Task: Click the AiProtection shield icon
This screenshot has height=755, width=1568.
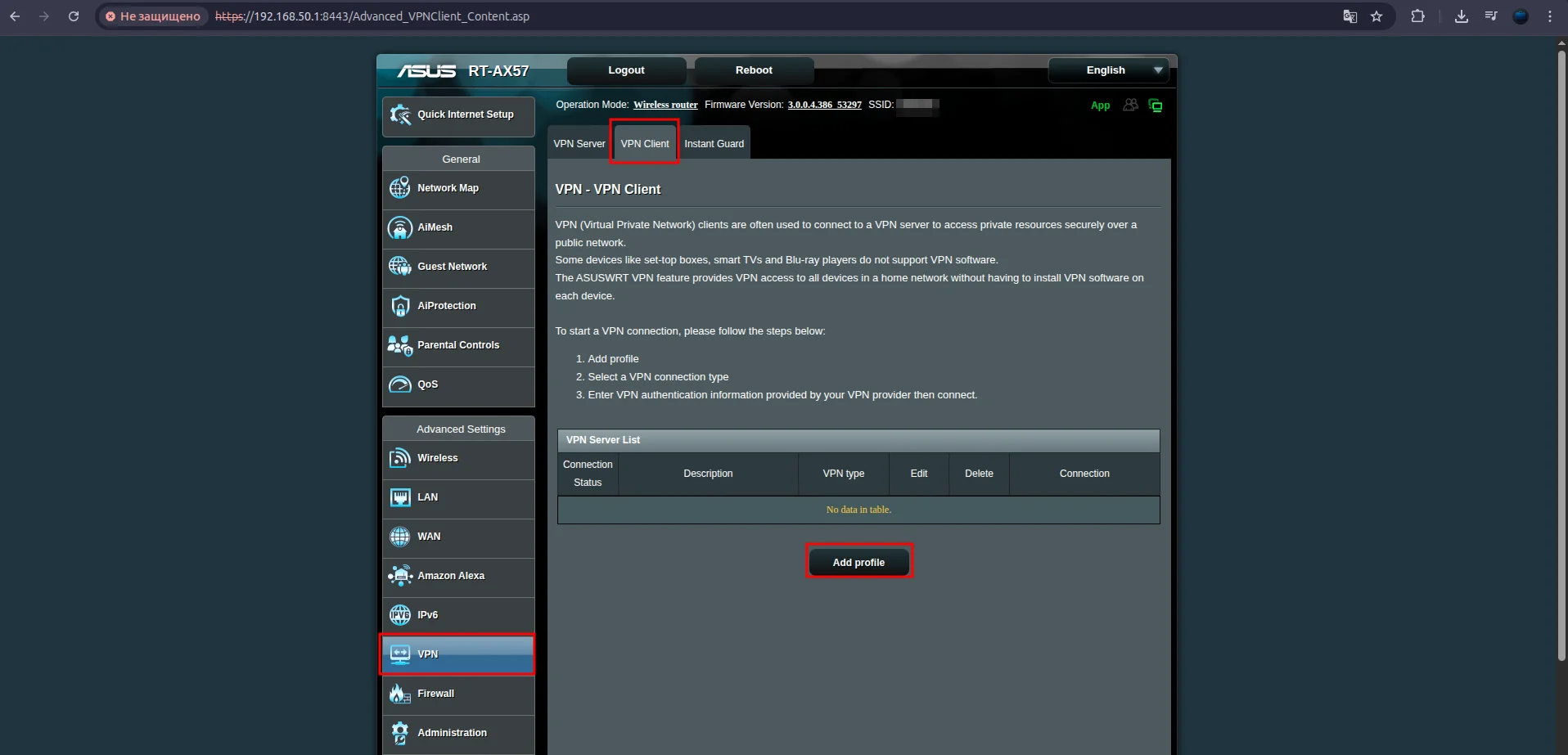Action: tap(399, 306)
